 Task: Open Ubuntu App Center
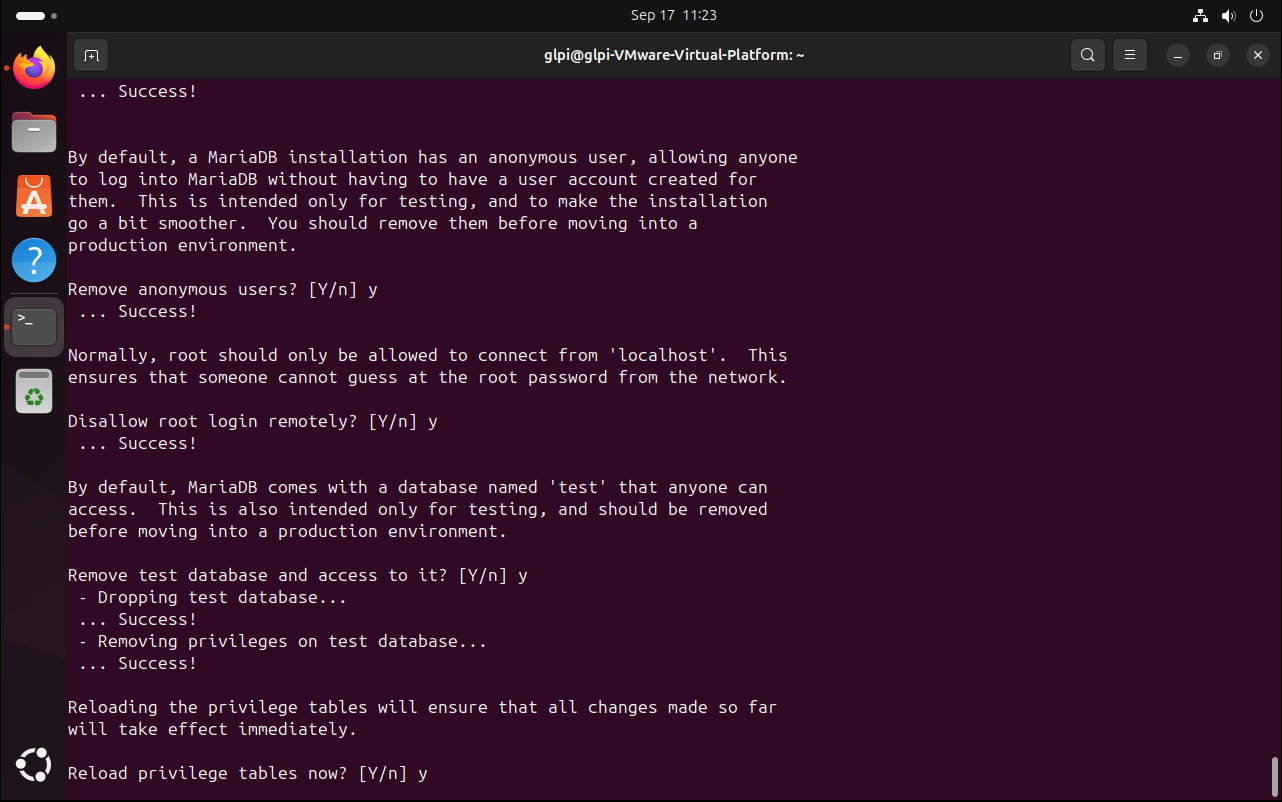34,196
